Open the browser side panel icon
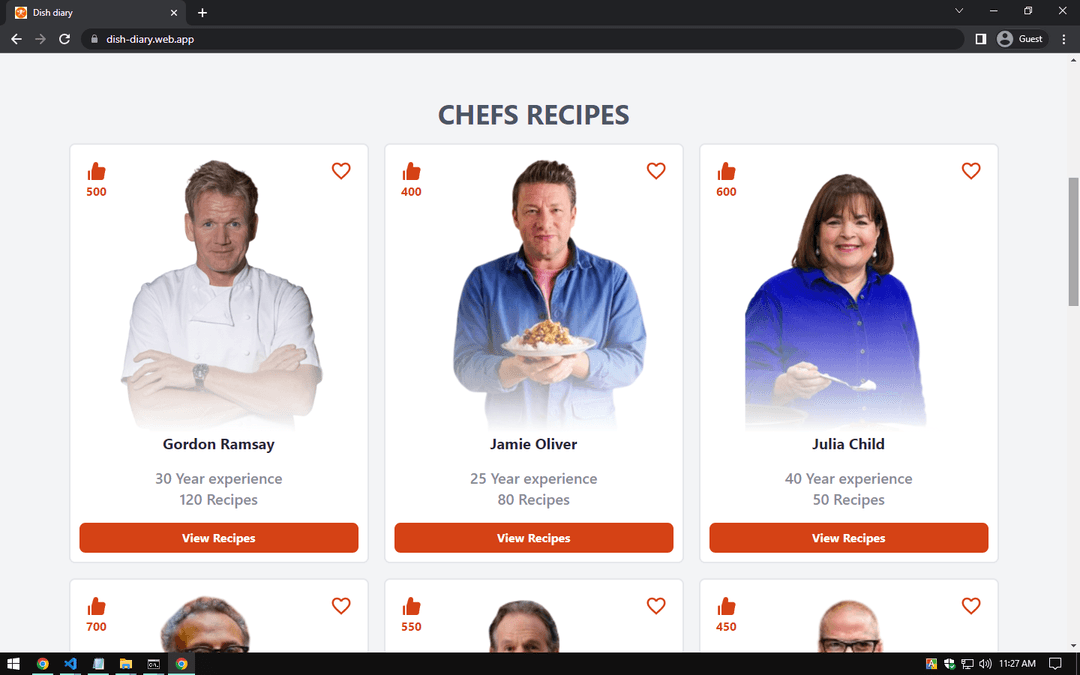Screen dimensions: 1080x675 point(981,39)
